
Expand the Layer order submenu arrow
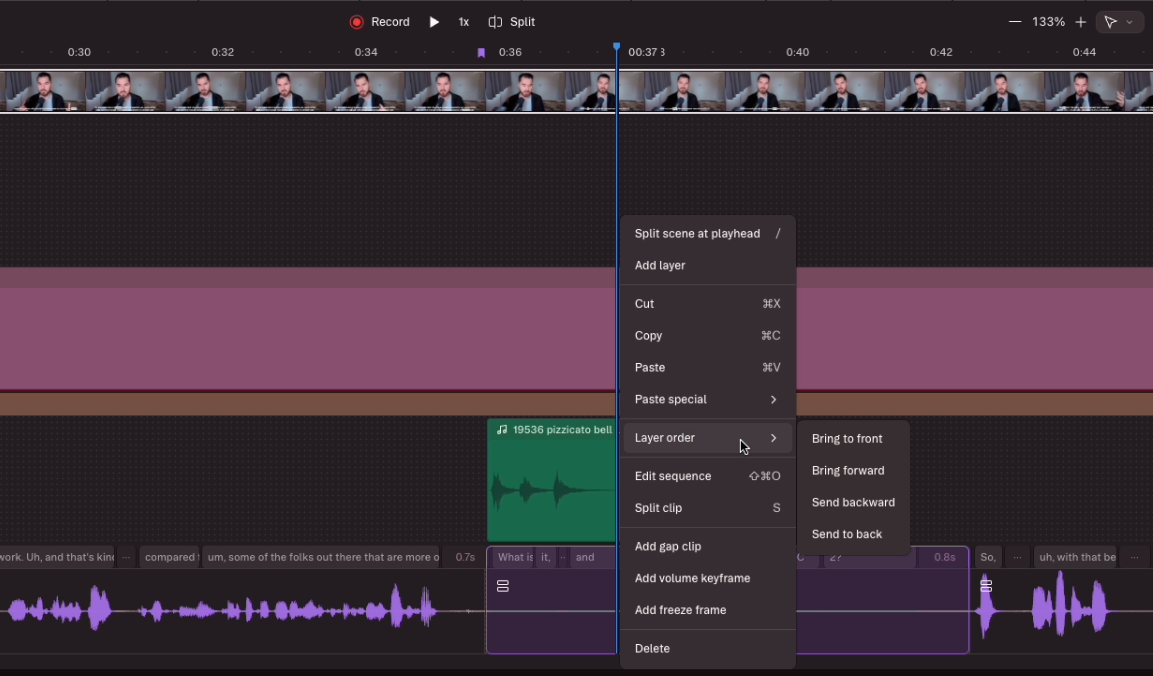tap(773, 438)
